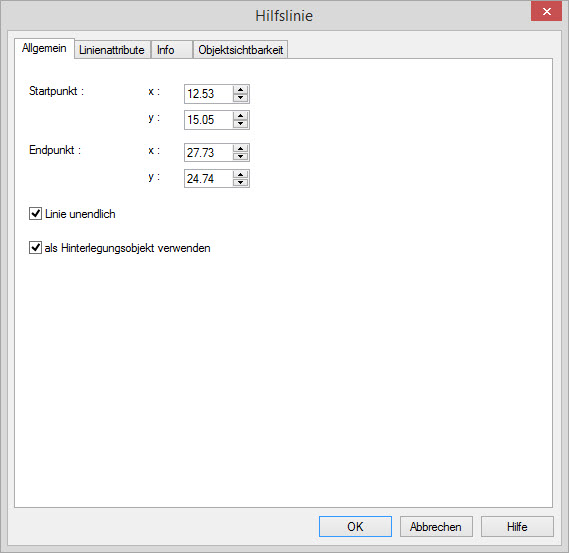
Task: Focus the Endpunkt y input field
Action: tap(209, 179)
